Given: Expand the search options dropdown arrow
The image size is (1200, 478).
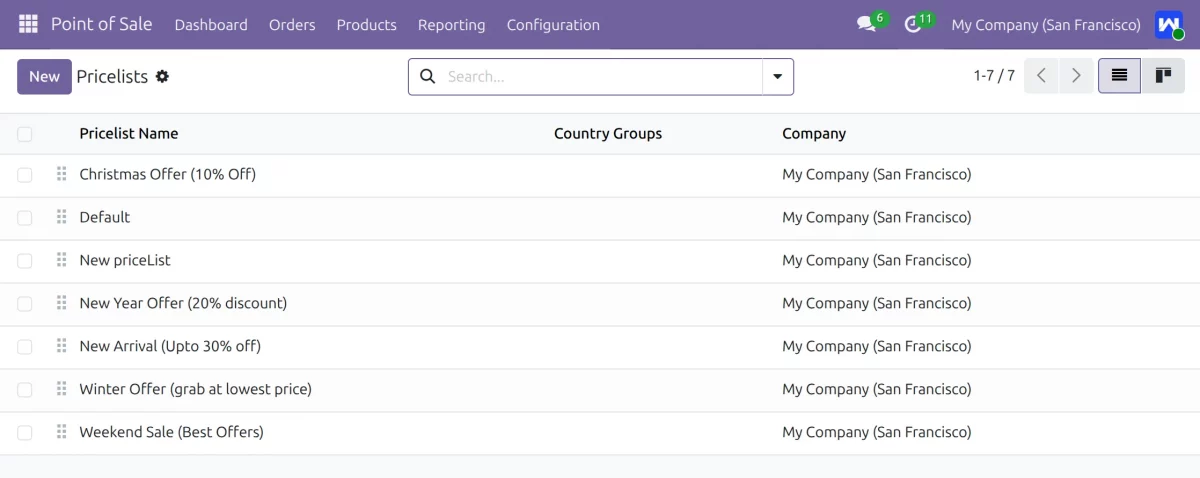Looking at the screenshot, I should (777, 76).
